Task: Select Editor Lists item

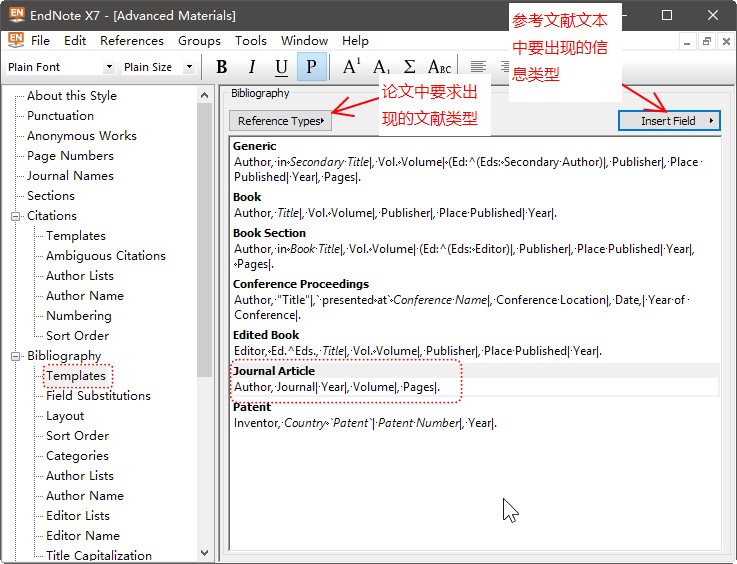Action: click(78, 516)
